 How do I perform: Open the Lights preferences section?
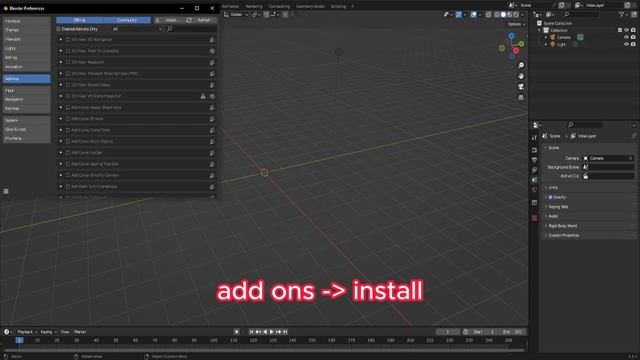click(x=27, y=48)
